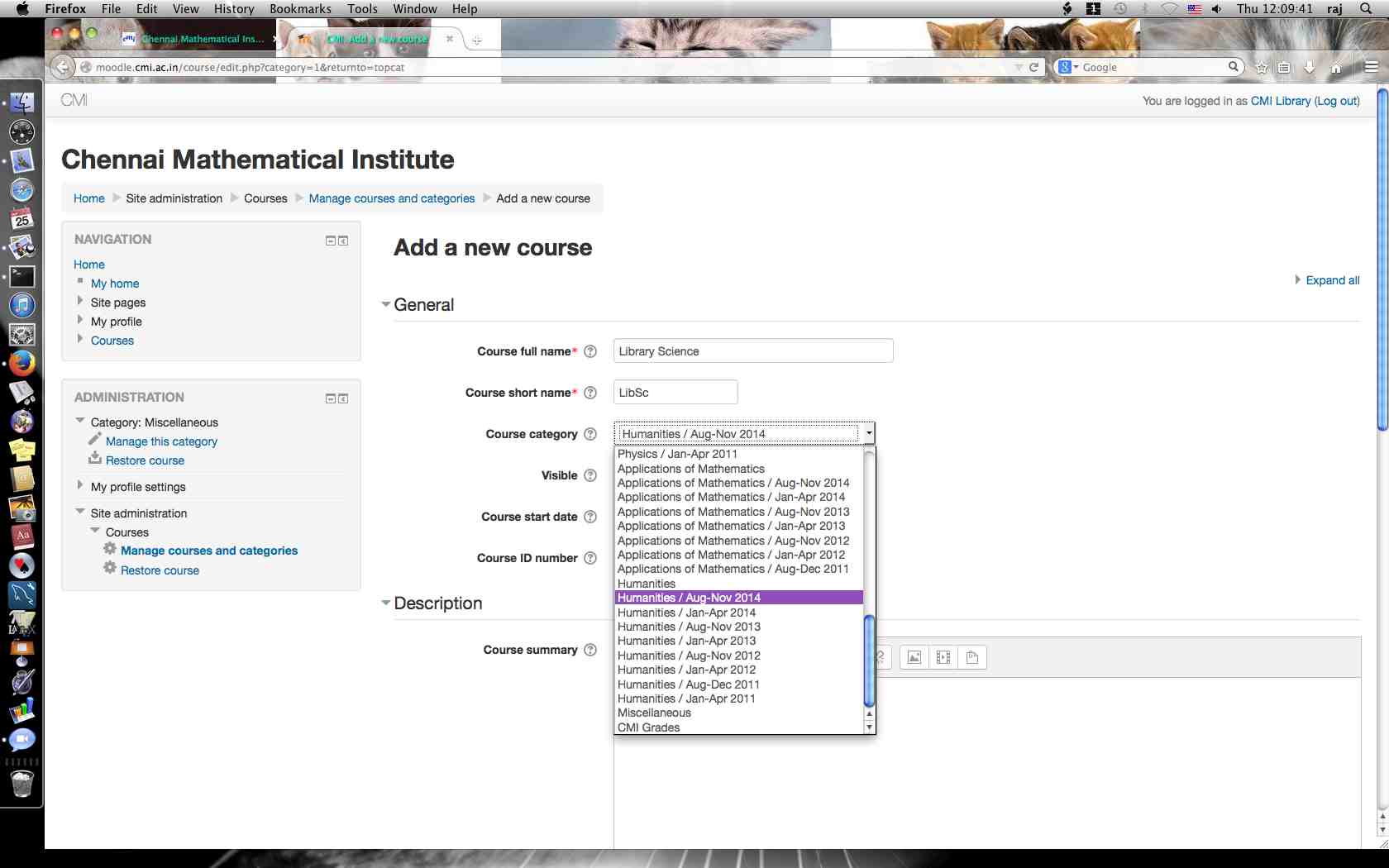Open help for Course short name
Viewport: 1389px width, 868px height.
click(x=590, y=393)
